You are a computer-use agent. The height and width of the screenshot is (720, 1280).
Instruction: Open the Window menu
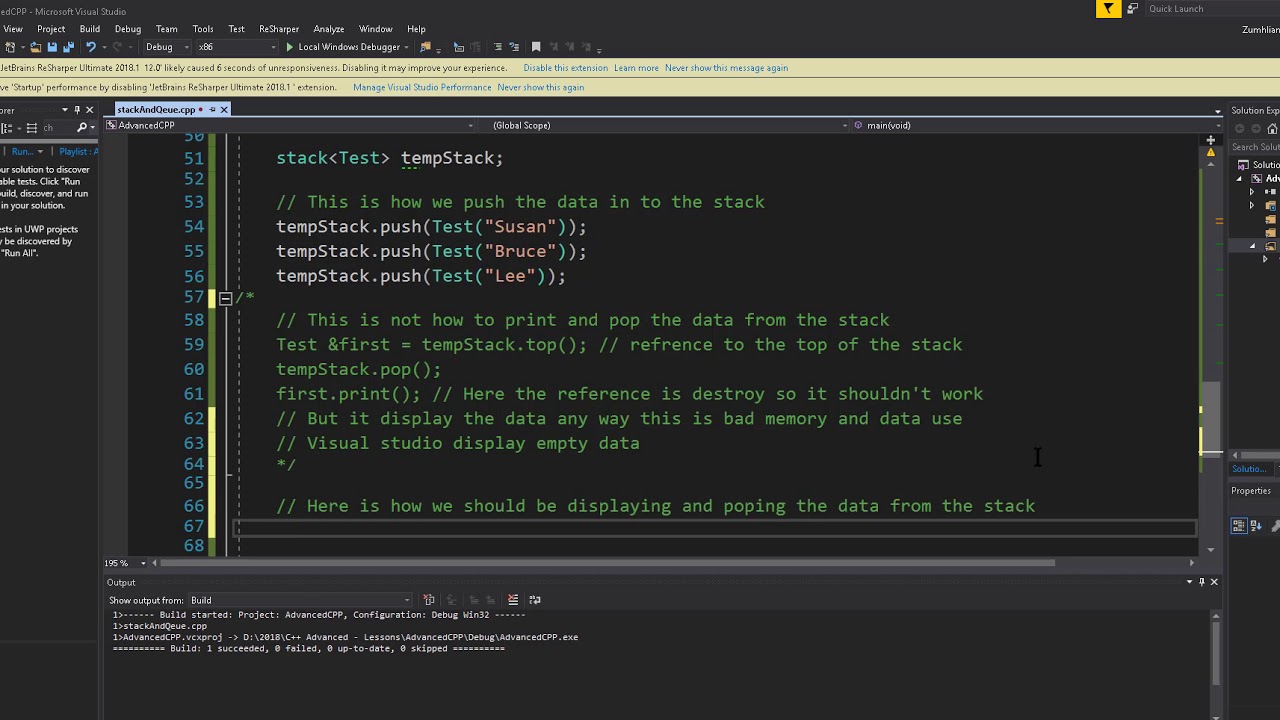(x=376, y=29)
